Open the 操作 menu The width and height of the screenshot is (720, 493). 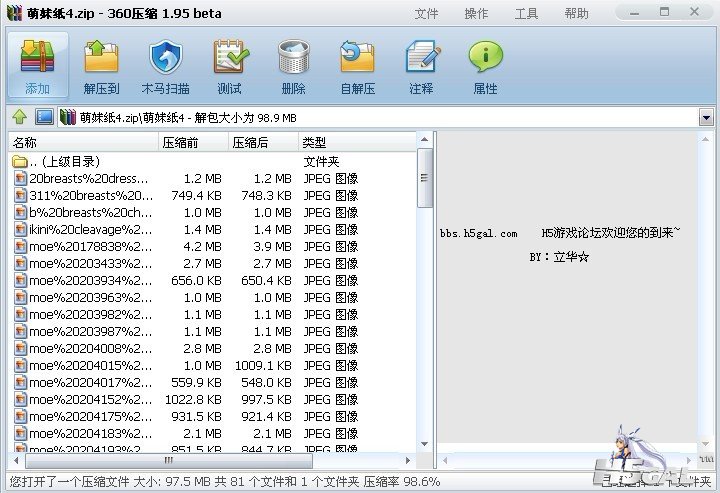click(x=476, y=14)
